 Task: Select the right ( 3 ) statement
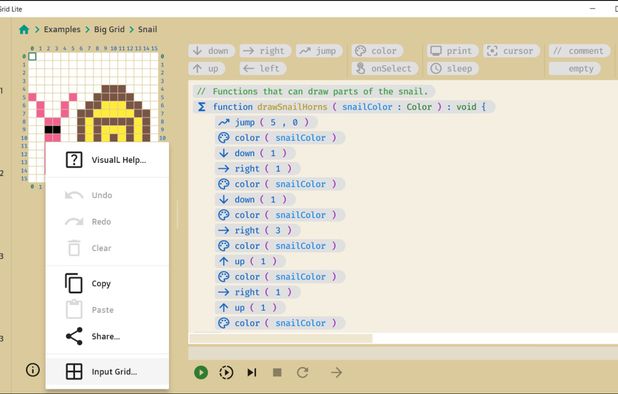click(x=258, y=230)
